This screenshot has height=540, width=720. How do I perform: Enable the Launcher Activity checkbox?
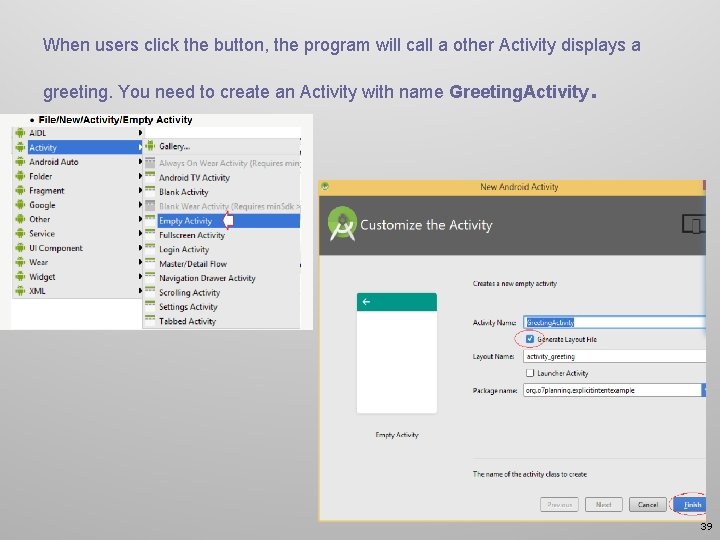(529, 373)
